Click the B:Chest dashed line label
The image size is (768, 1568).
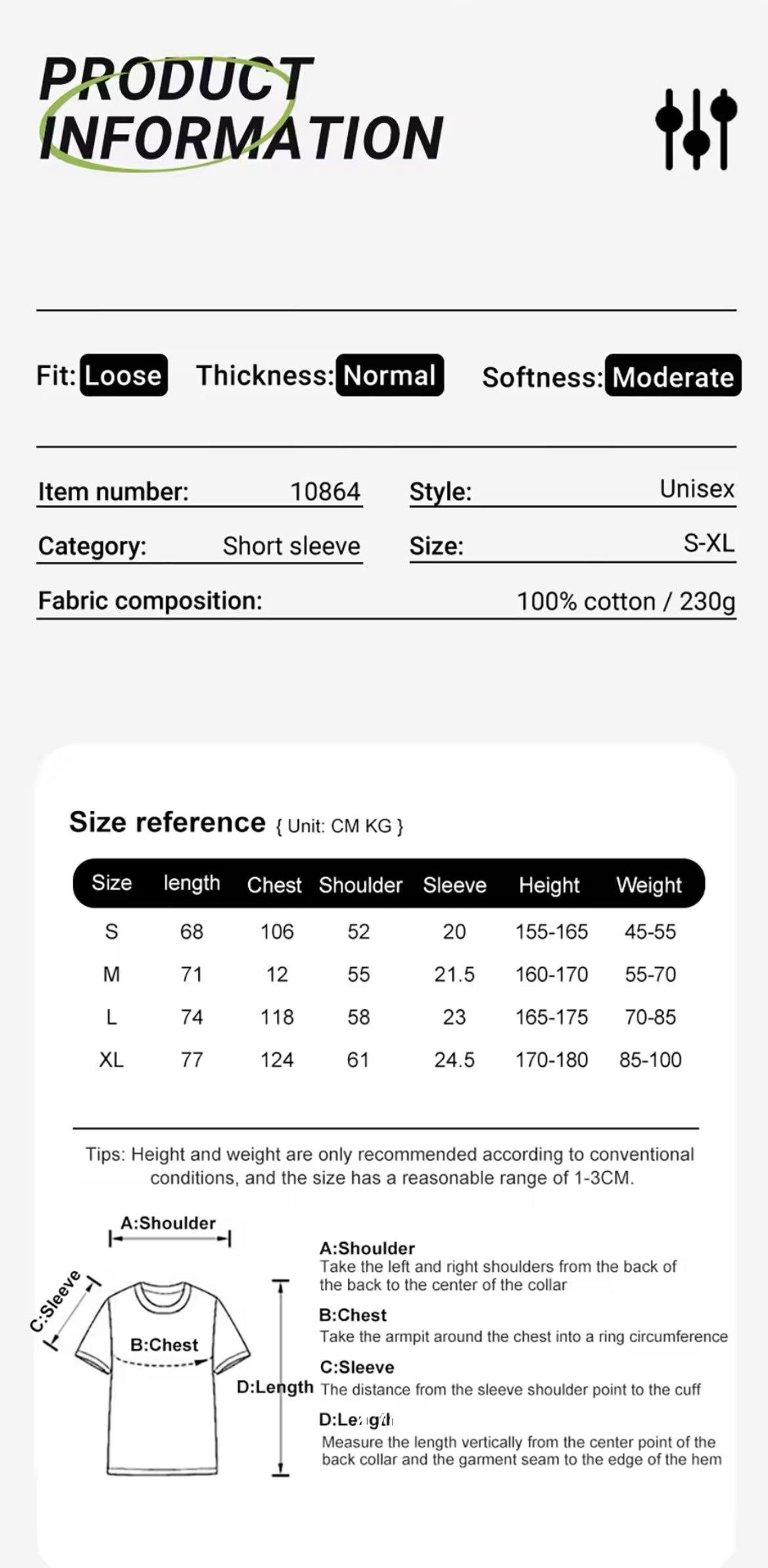pyautogui.click(x=163, y=1346)
